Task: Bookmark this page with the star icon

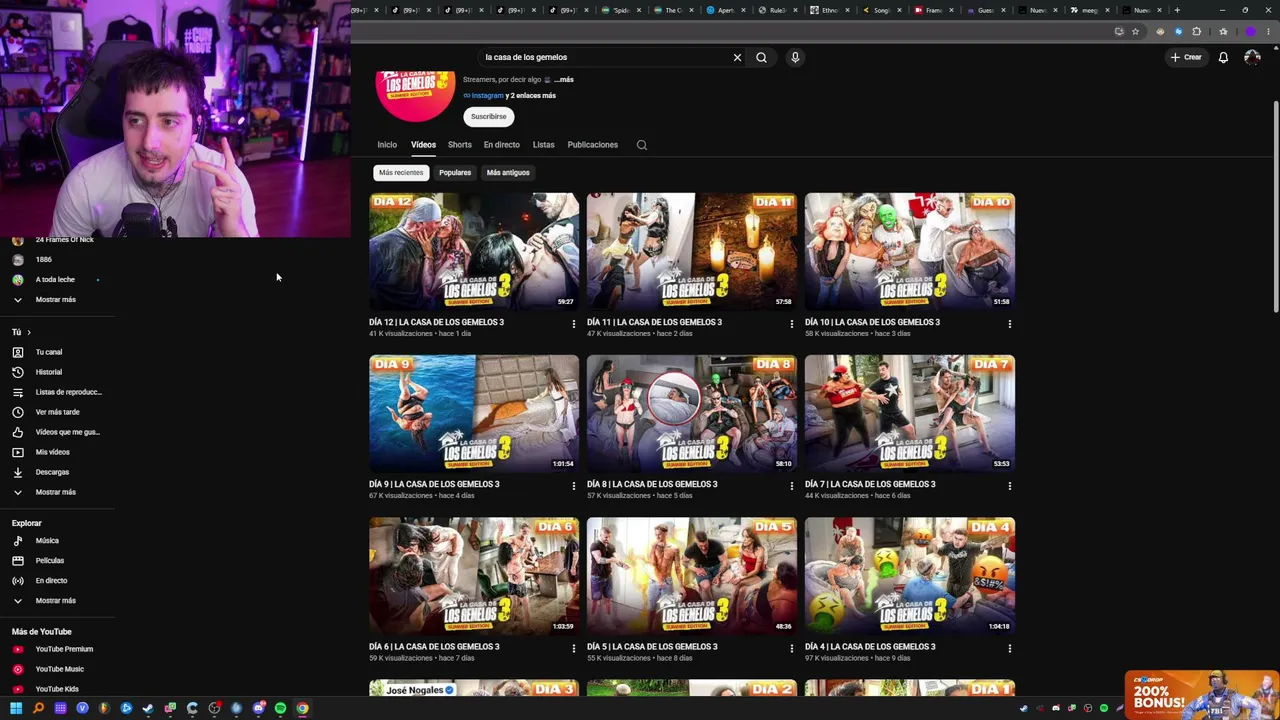Action: point(1135,31)
